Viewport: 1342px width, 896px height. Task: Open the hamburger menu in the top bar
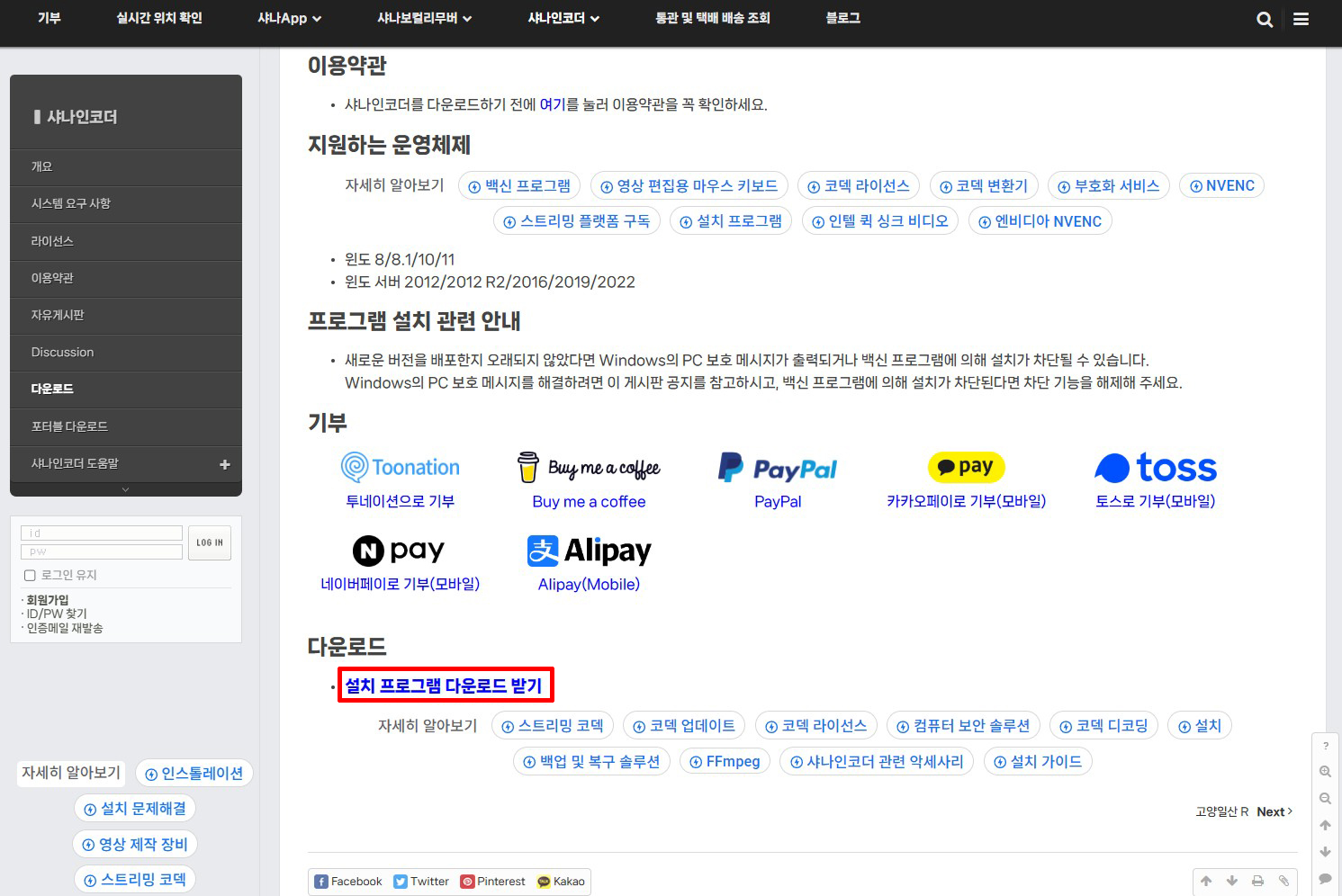click(x=1301, y=19)
